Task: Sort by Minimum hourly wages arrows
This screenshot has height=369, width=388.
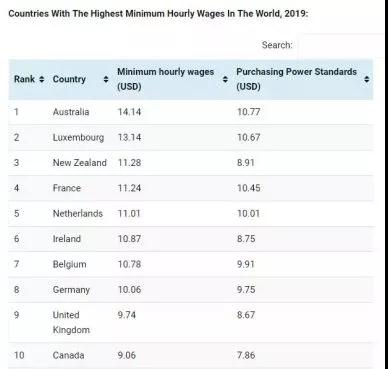Action: pos(225,79)
